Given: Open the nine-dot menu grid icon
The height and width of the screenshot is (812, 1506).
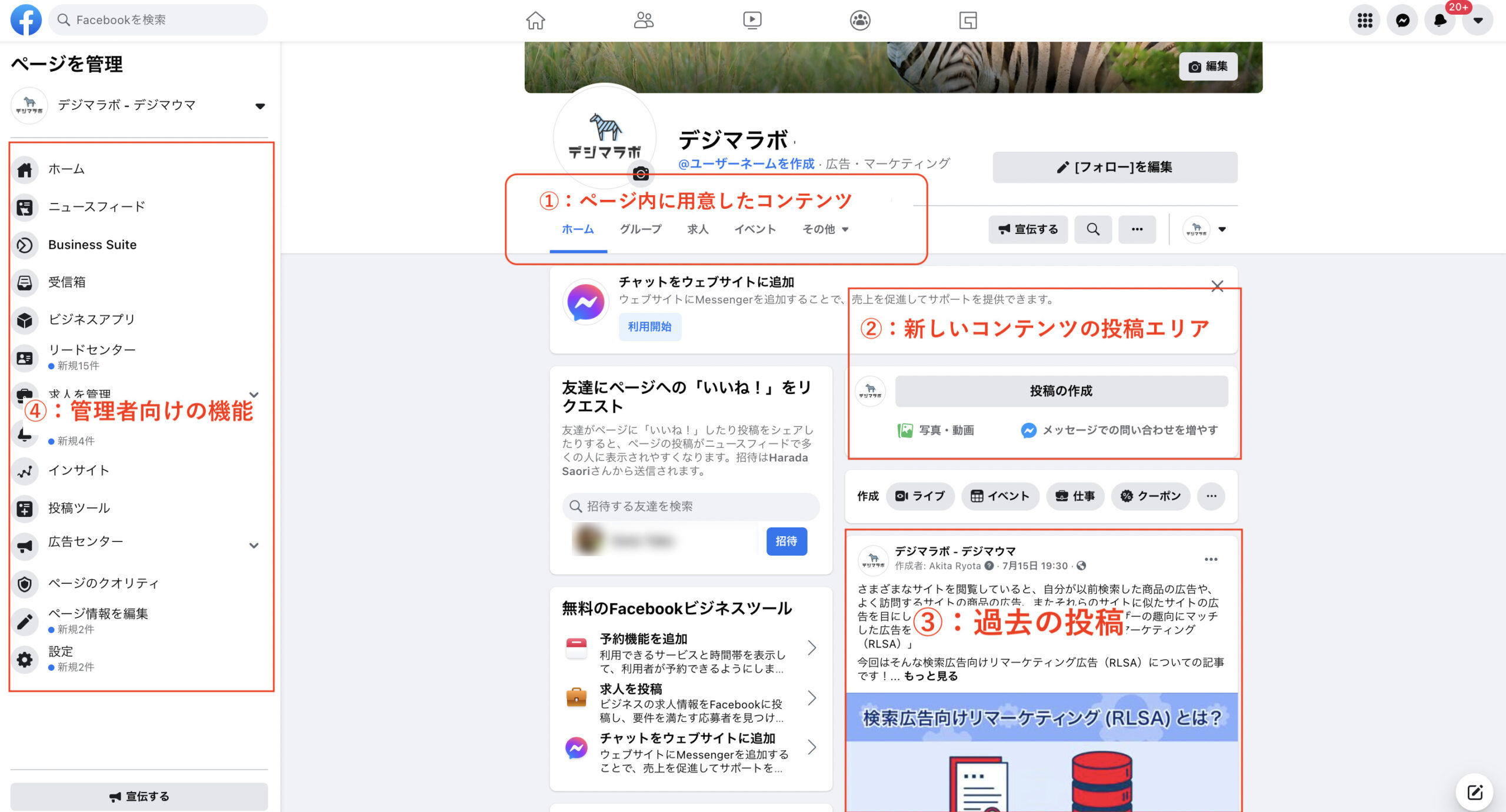Looking at the screenshot, I should click(x=1365, y=20).
